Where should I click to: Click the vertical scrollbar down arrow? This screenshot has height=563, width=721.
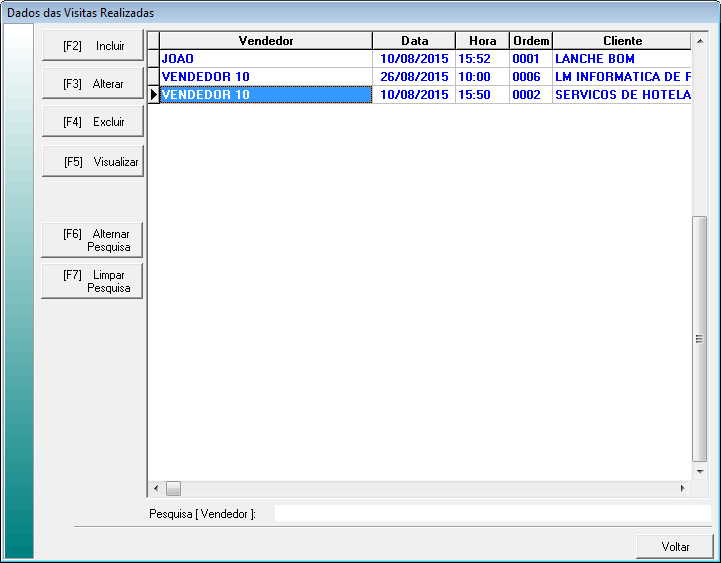coord(700,469)
